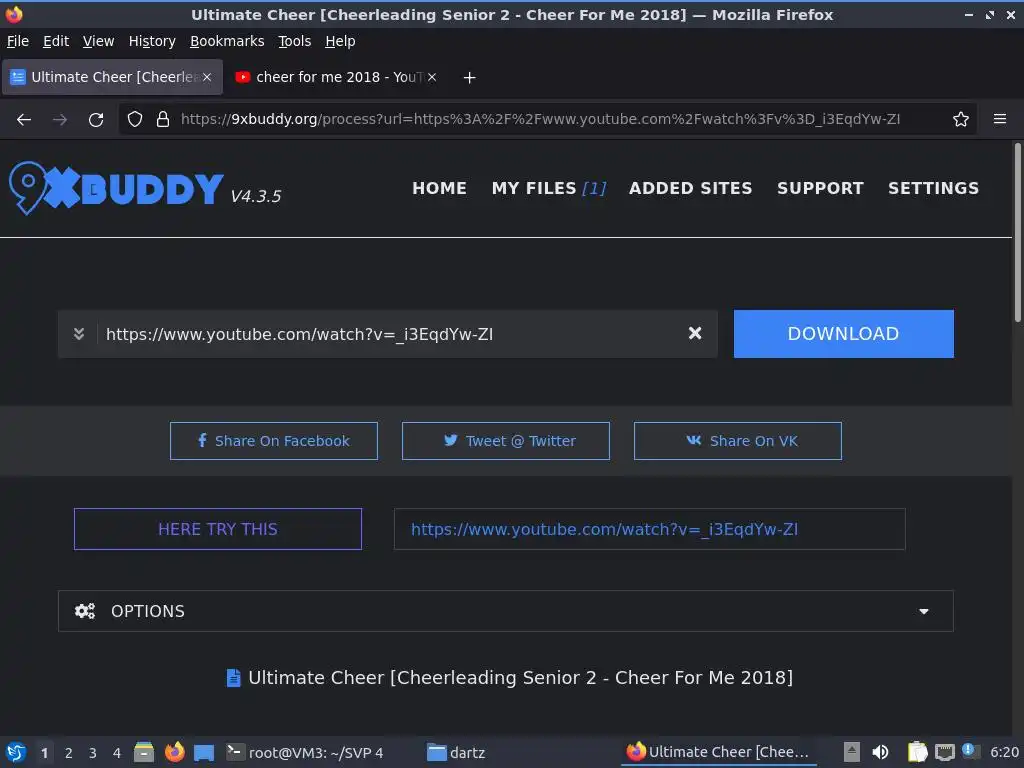Bookmark this page with the star icon
This screenshot has width=1024, height=768.
961,120
